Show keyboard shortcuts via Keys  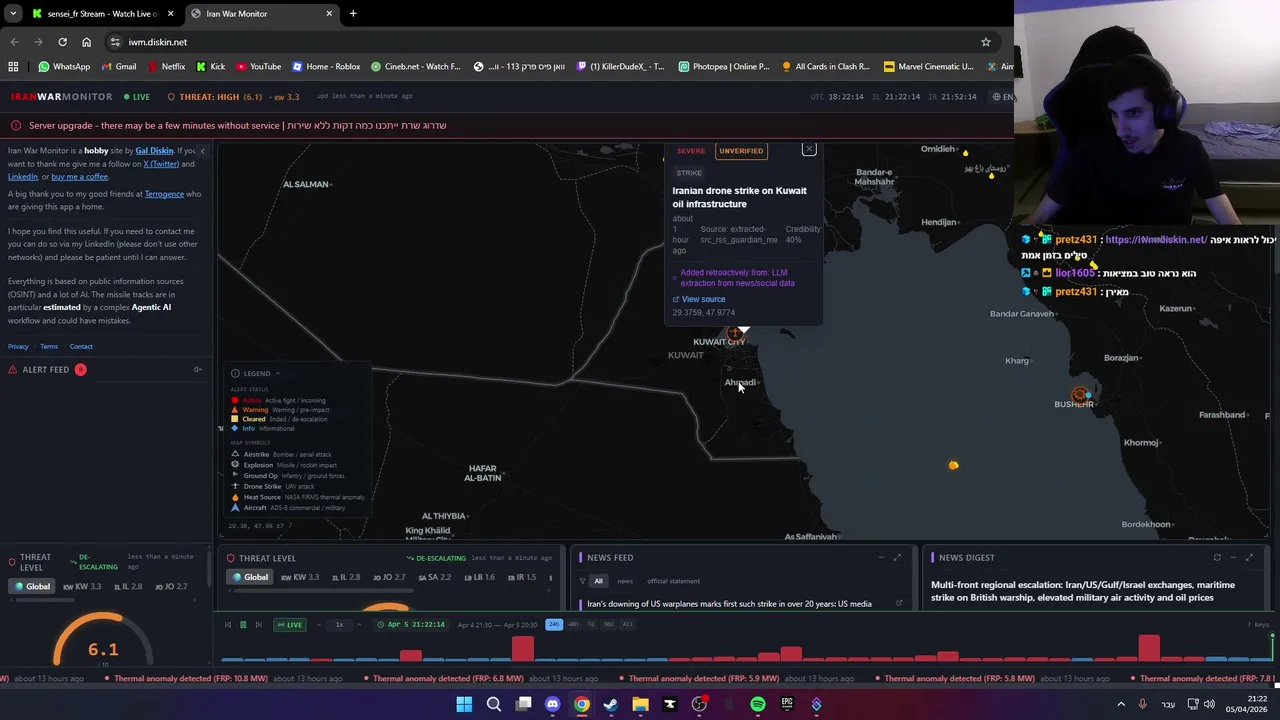(x=1258, y=625)
